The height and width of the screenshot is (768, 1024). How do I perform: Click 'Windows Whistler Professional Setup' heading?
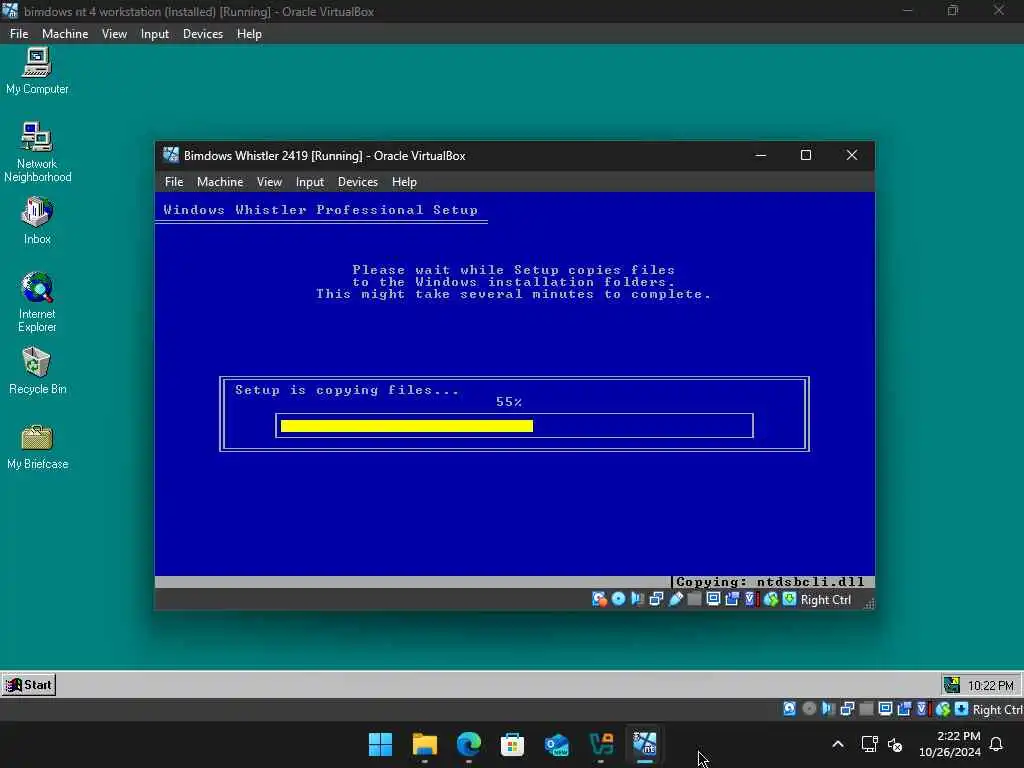pos(321,210)
